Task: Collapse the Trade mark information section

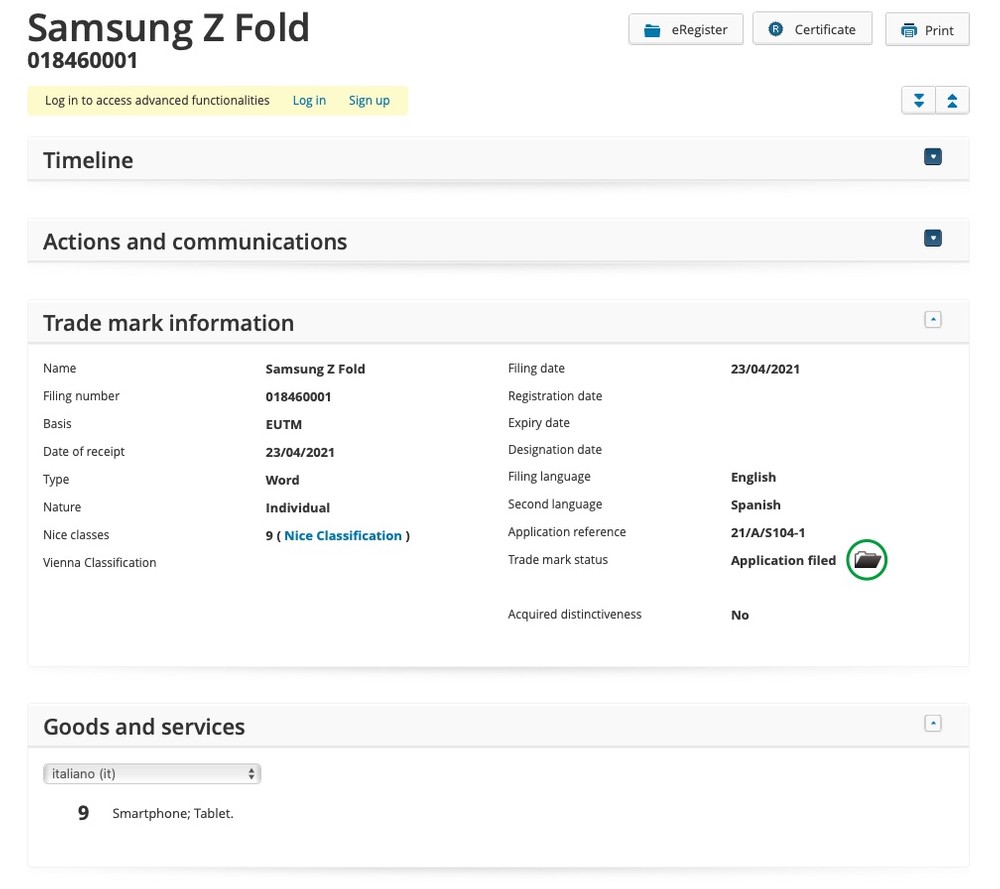Action: coord(933,320)
